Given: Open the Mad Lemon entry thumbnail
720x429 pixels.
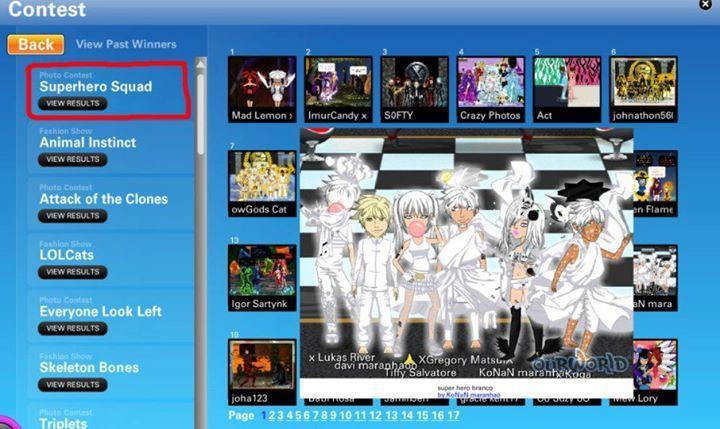Looking at the screenshot, I should tap(262, 90).
